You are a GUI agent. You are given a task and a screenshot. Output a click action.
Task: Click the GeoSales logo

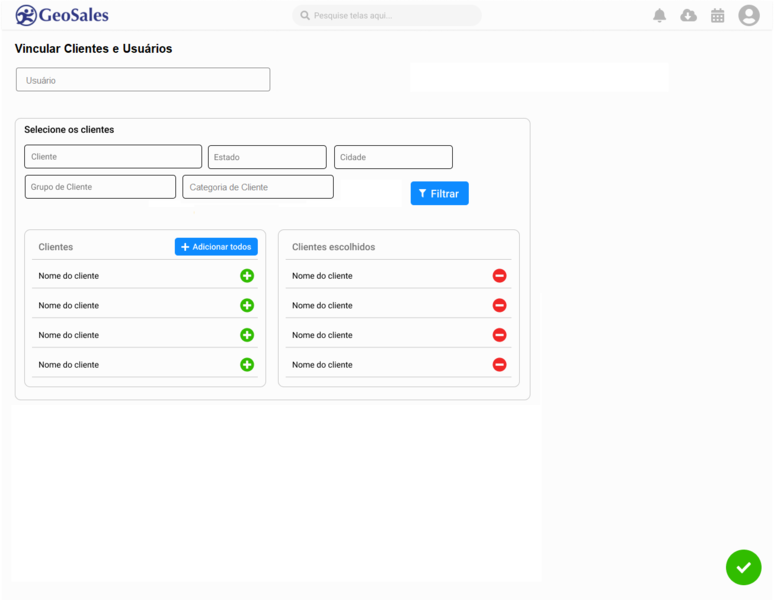(x=62, y=15)
